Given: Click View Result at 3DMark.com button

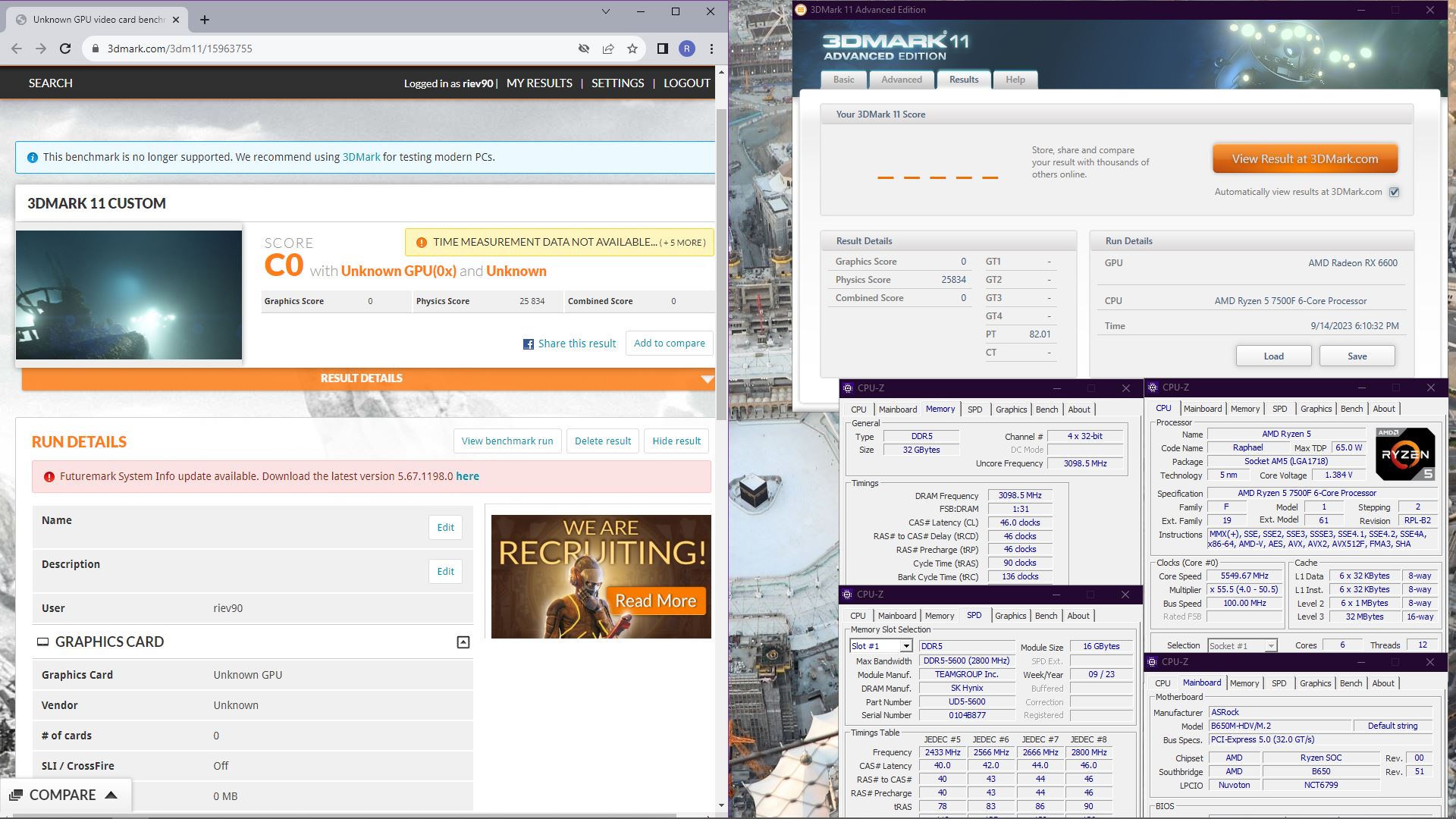Looking at the screenshot, I should click(x=1305, y=159).
